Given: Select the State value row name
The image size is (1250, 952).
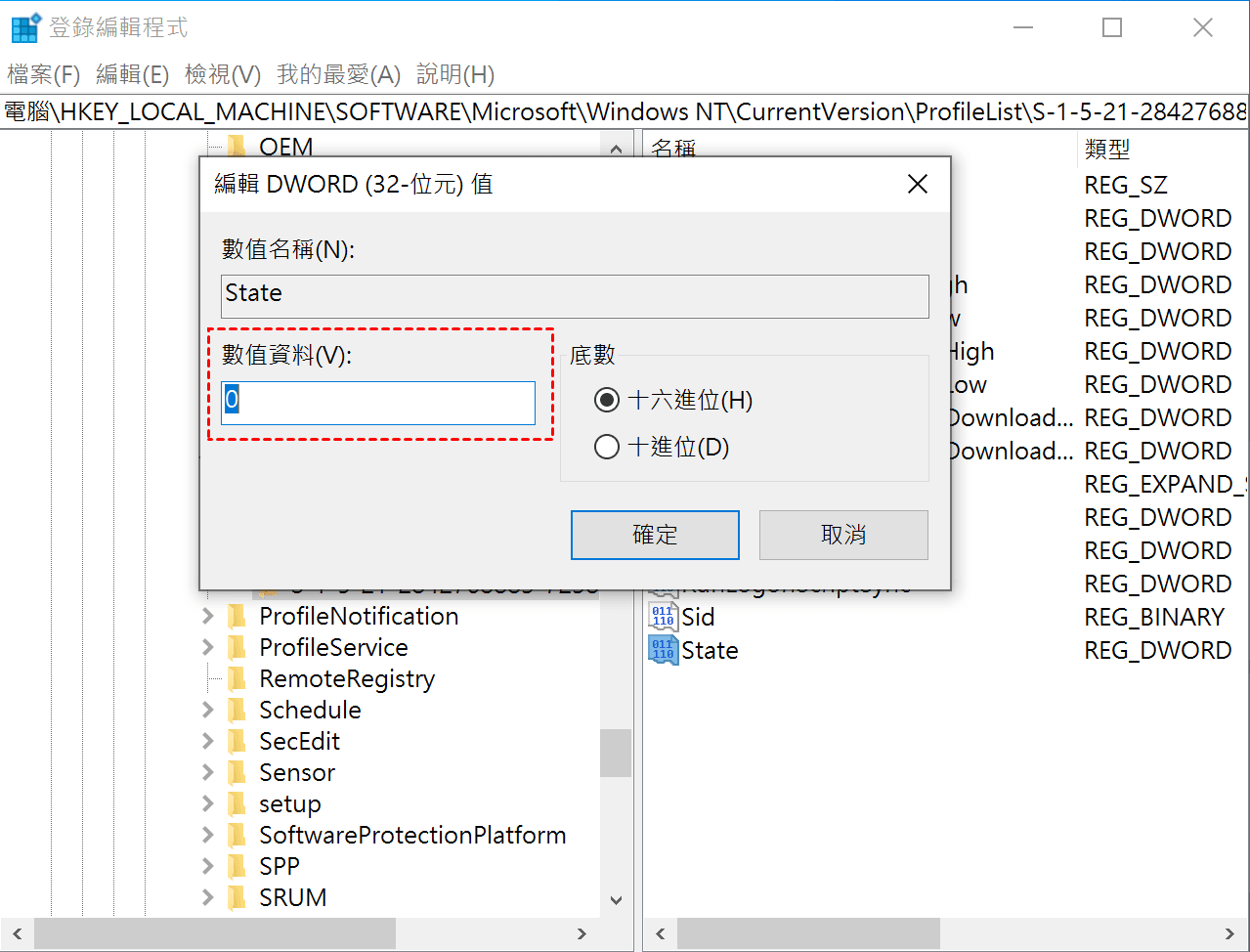Looking at the screenshot, I should pos(710,650).
